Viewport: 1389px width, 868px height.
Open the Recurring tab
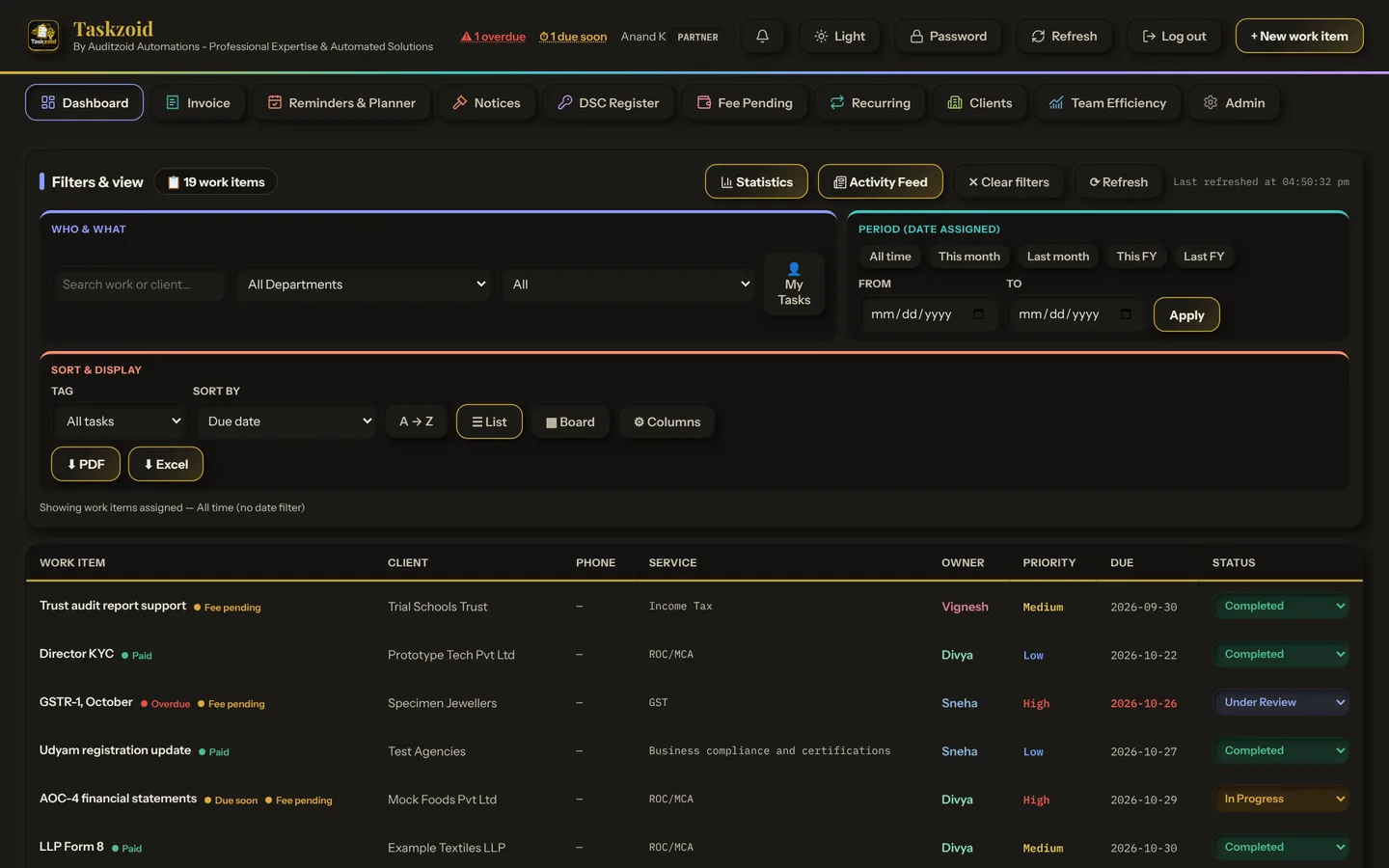870,102
